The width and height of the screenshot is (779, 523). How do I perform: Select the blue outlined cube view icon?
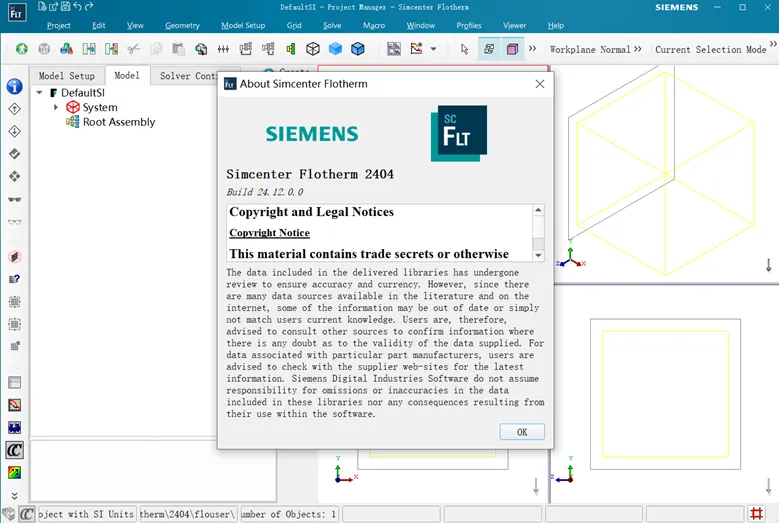358,49
